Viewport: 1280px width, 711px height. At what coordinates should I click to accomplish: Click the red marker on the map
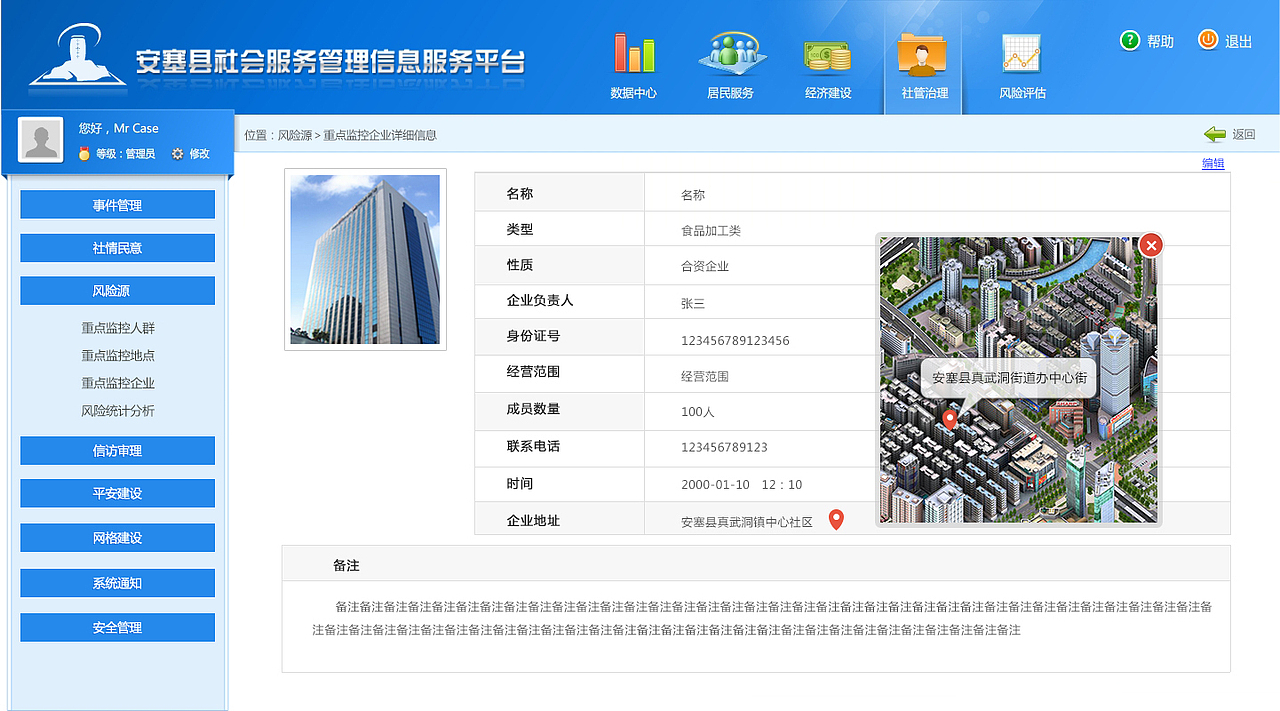click(x=950, y=420)
